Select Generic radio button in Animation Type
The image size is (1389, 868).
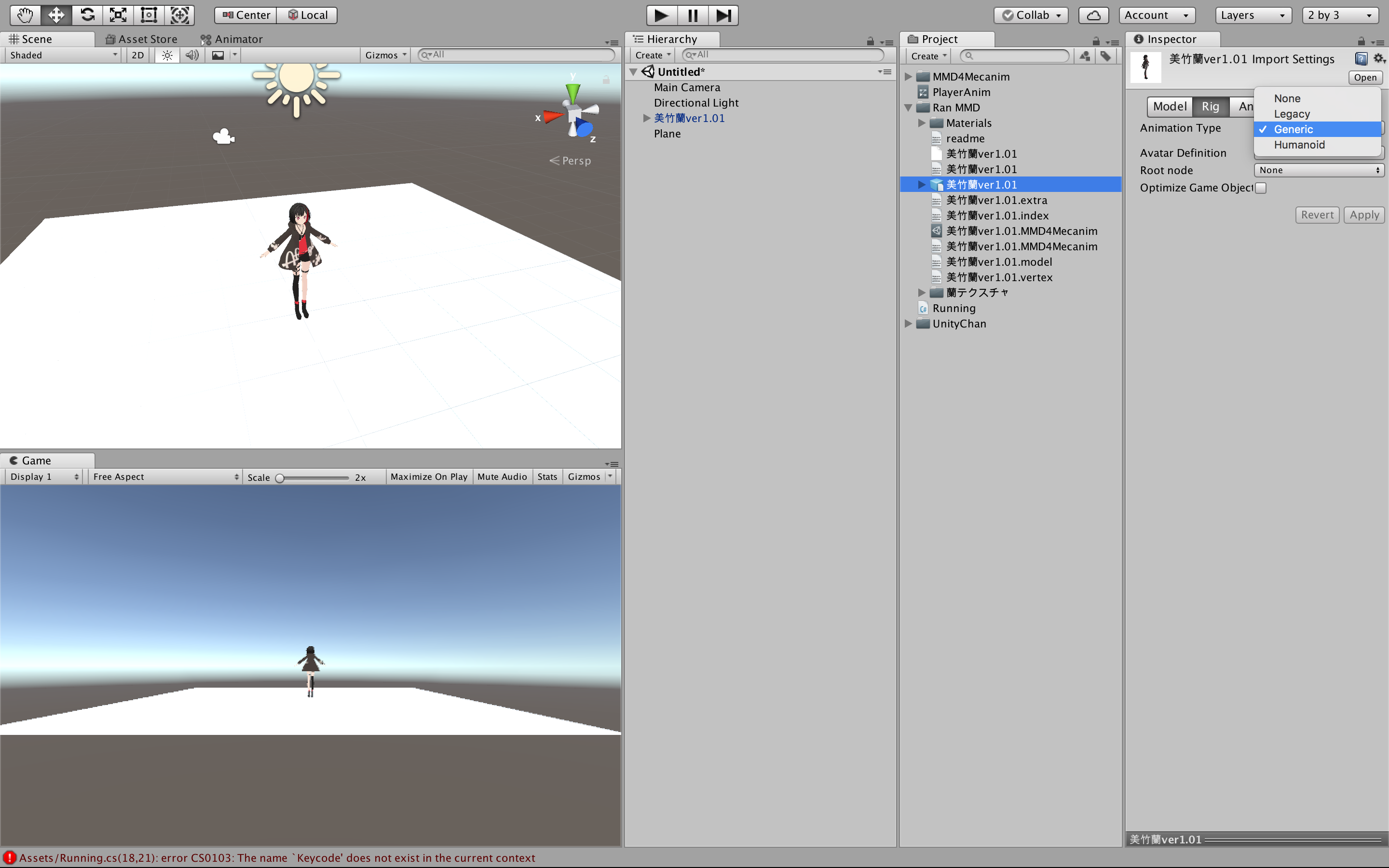pos(1294,128)
